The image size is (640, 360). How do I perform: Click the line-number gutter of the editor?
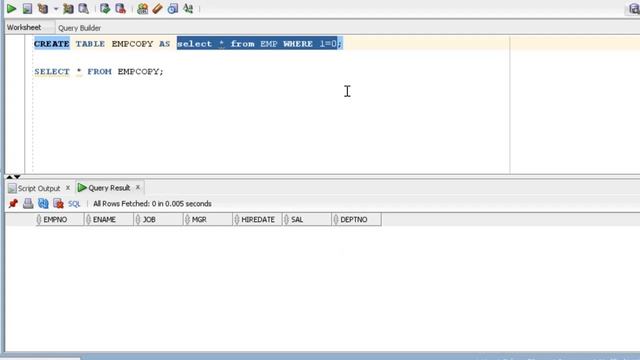pos(15,104)
